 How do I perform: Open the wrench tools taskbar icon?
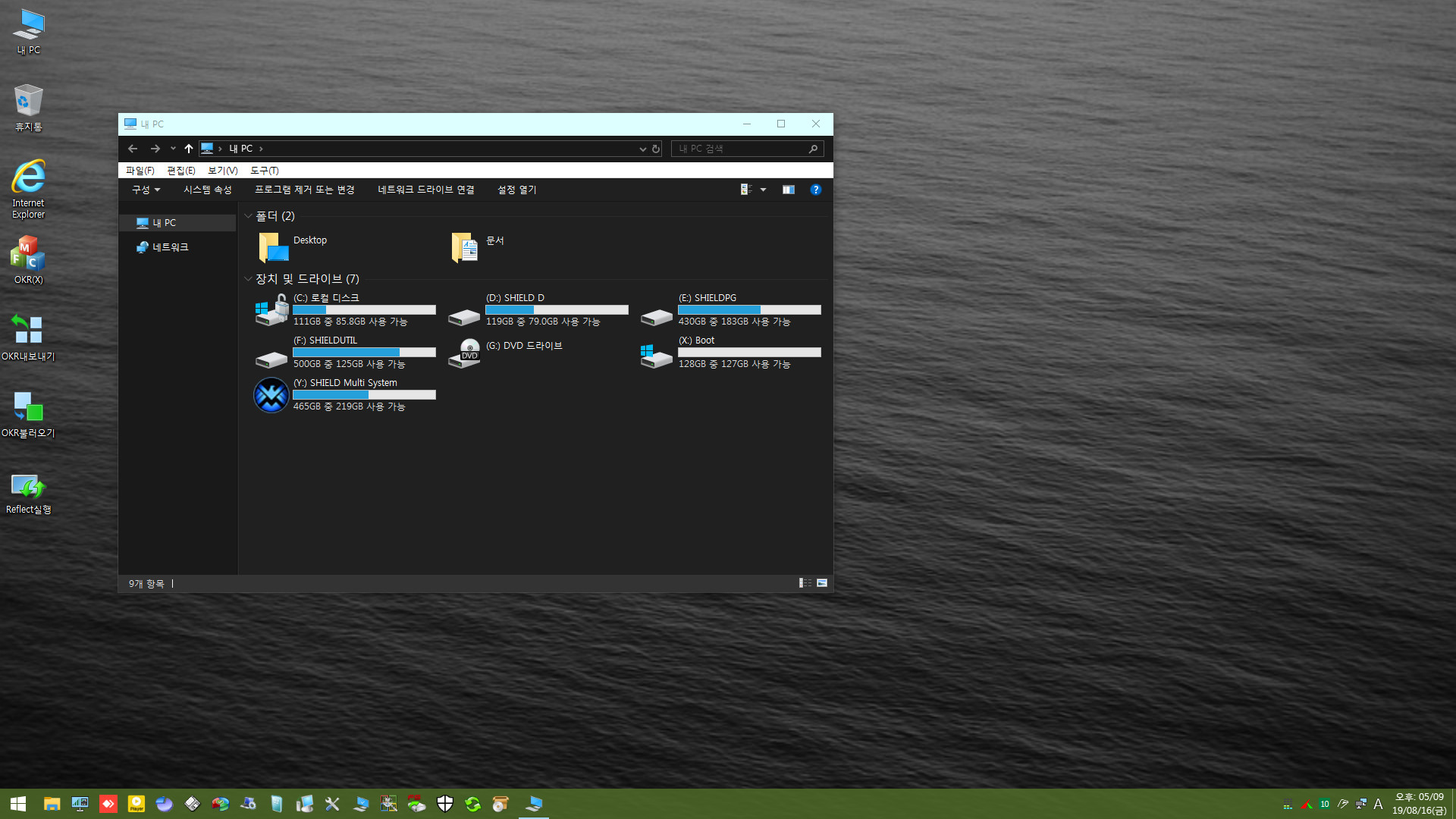[332, 804]
